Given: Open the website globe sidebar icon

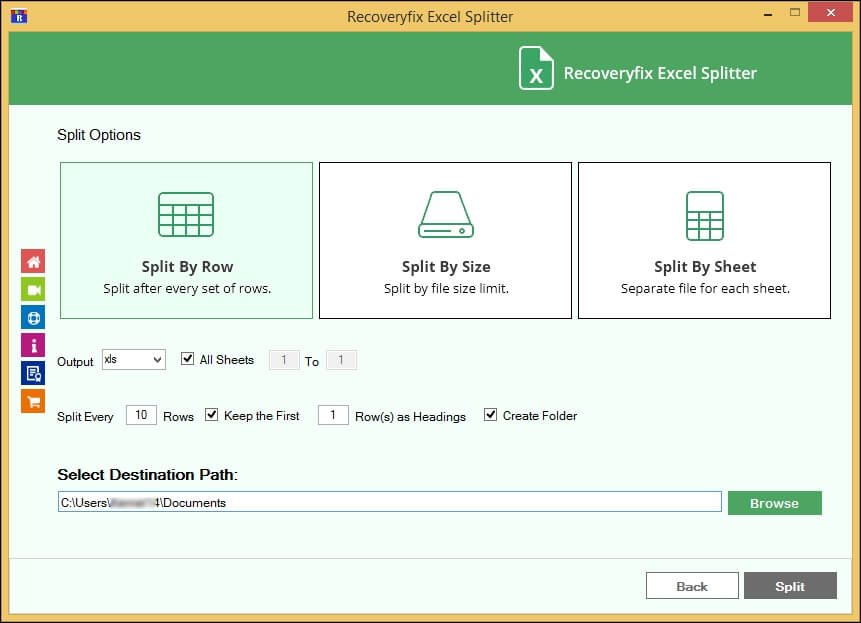Looking at the screenshot, I should click(x=33, y=317).
